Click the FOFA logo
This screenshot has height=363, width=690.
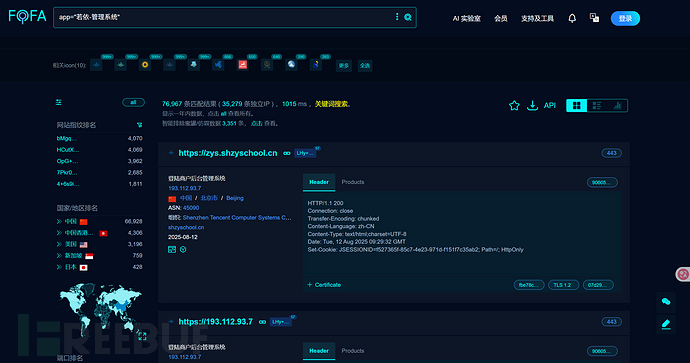(27, 17)
